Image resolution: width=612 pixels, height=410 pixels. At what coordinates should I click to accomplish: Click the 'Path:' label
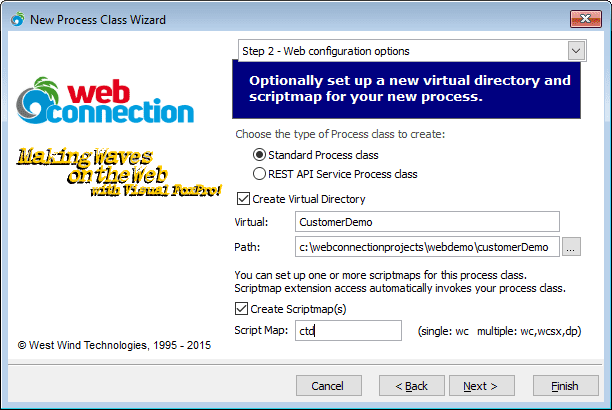coord(247,247)
